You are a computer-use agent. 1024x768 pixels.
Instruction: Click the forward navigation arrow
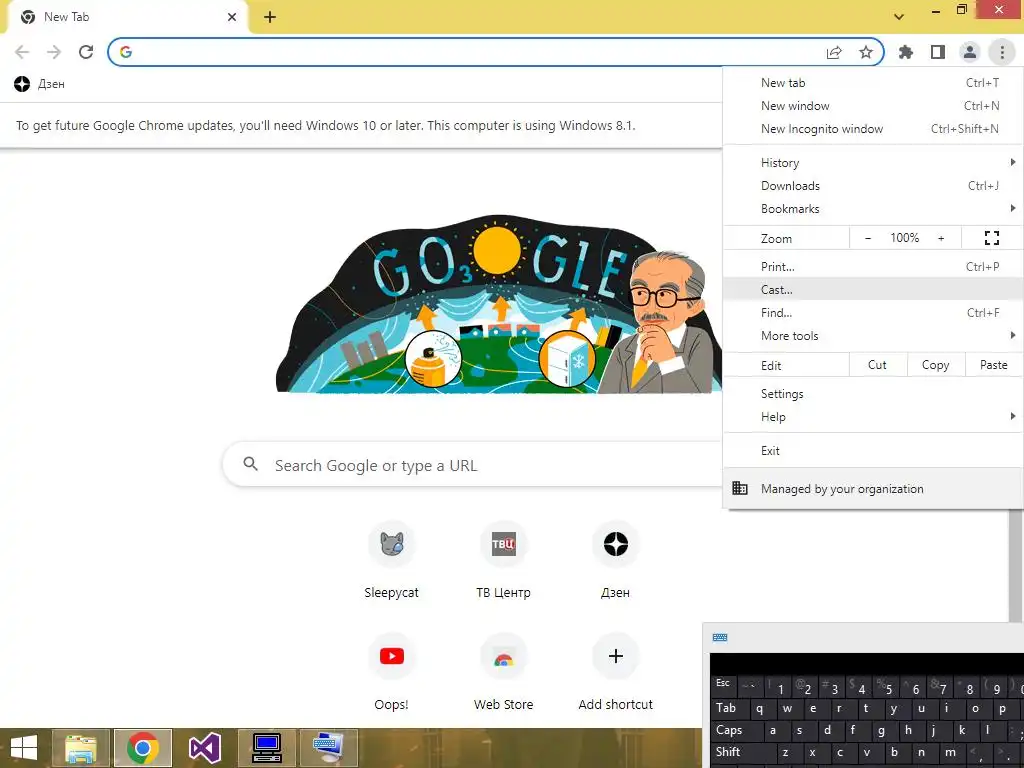[54, 52]
